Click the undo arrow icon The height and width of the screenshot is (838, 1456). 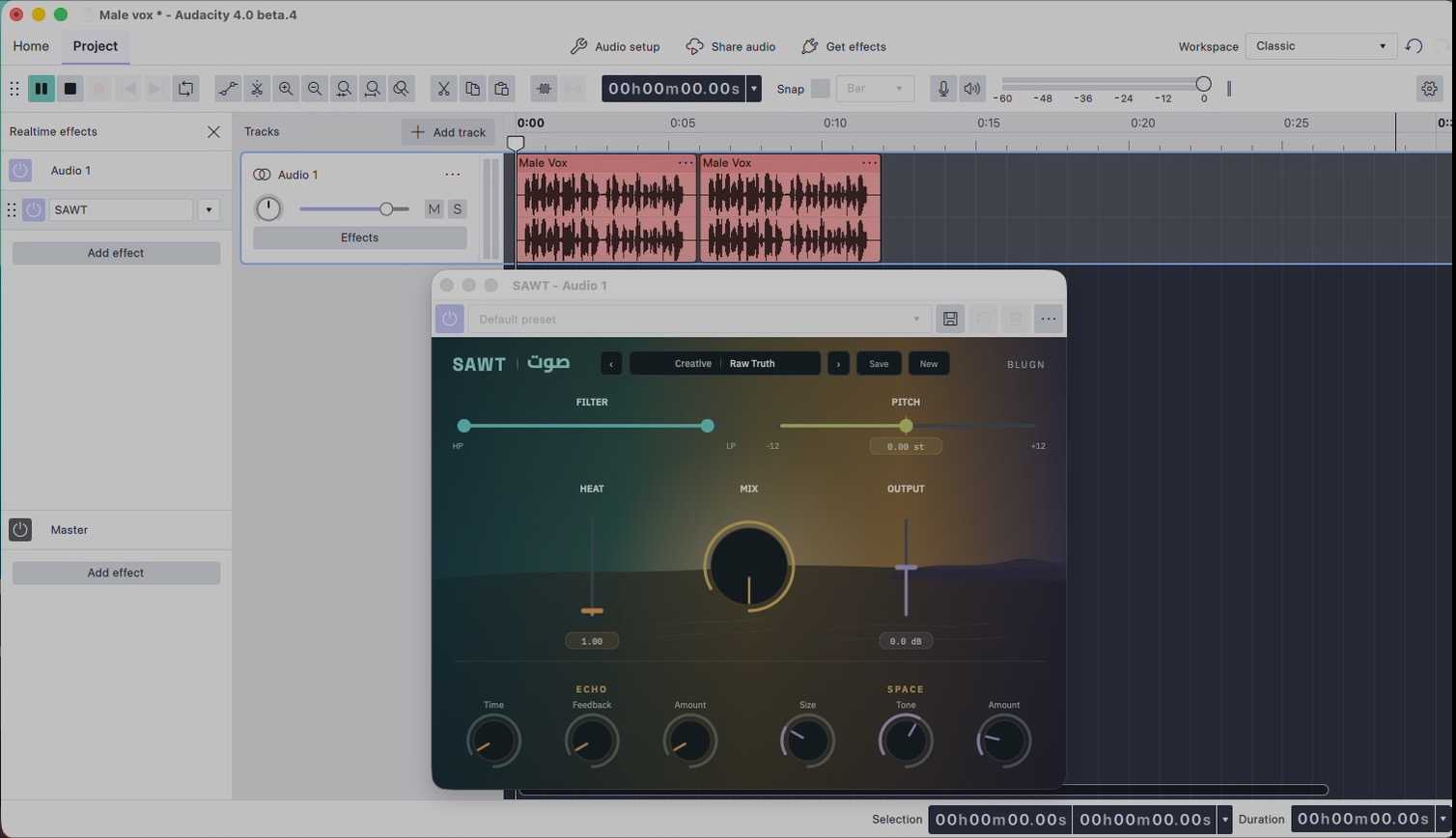[x=1414, y=46]
